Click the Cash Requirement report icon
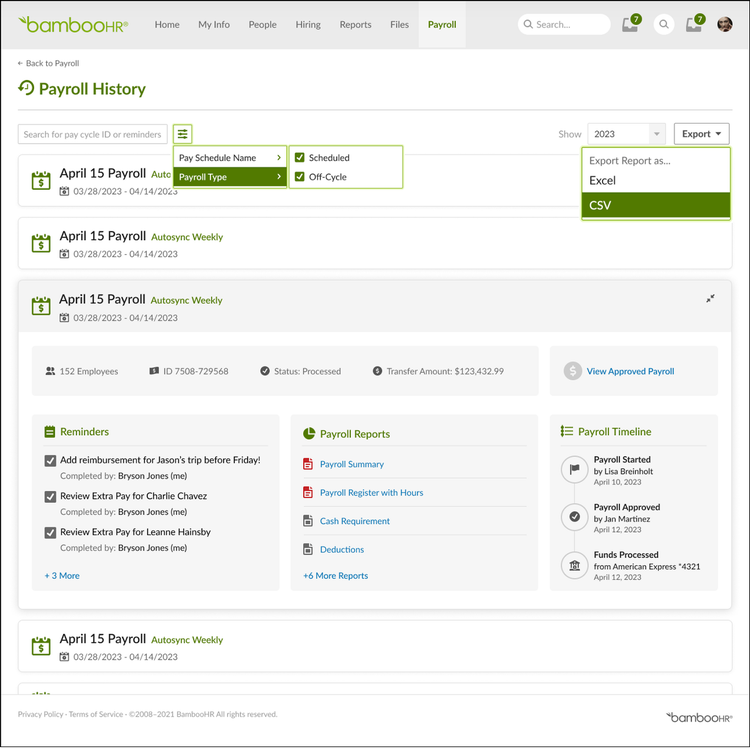The height and width of the screenshot is (748, 750). pyautogui.click(x=308, y=520)
